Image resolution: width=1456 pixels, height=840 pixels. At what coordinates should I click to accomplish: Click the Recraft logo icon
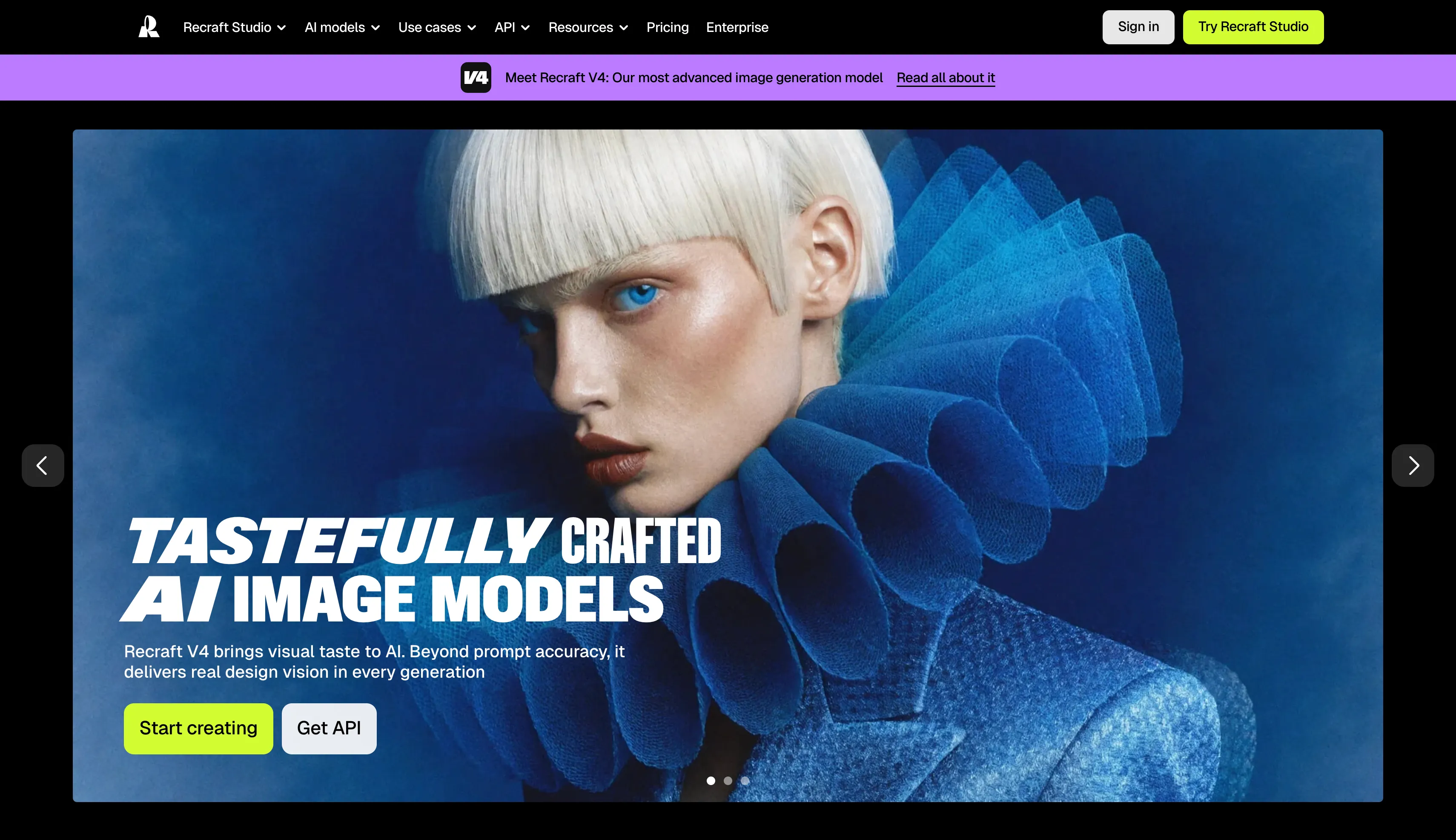coord(149,27)
